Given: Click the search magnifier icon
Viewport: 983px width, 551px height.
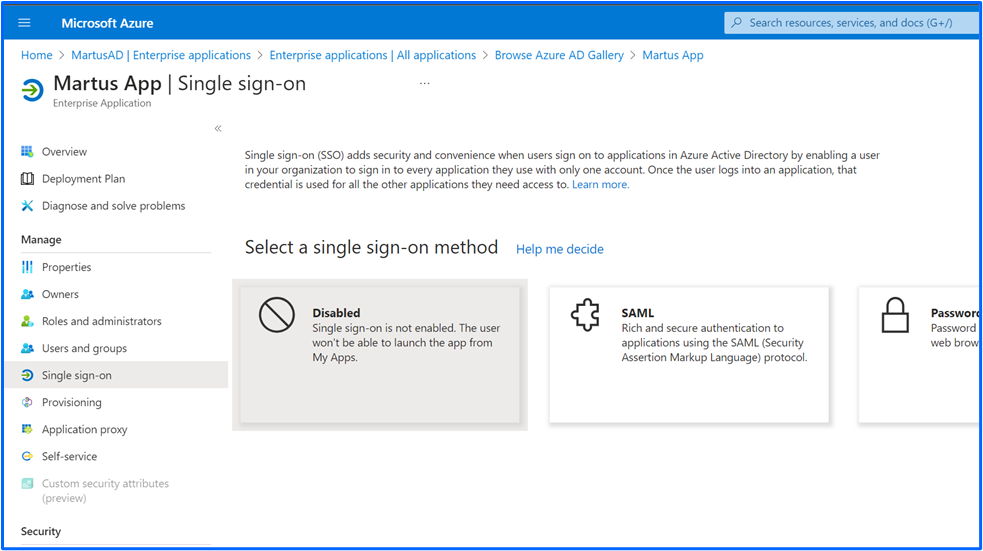Looking at the screenshot, I should (737, 23).
